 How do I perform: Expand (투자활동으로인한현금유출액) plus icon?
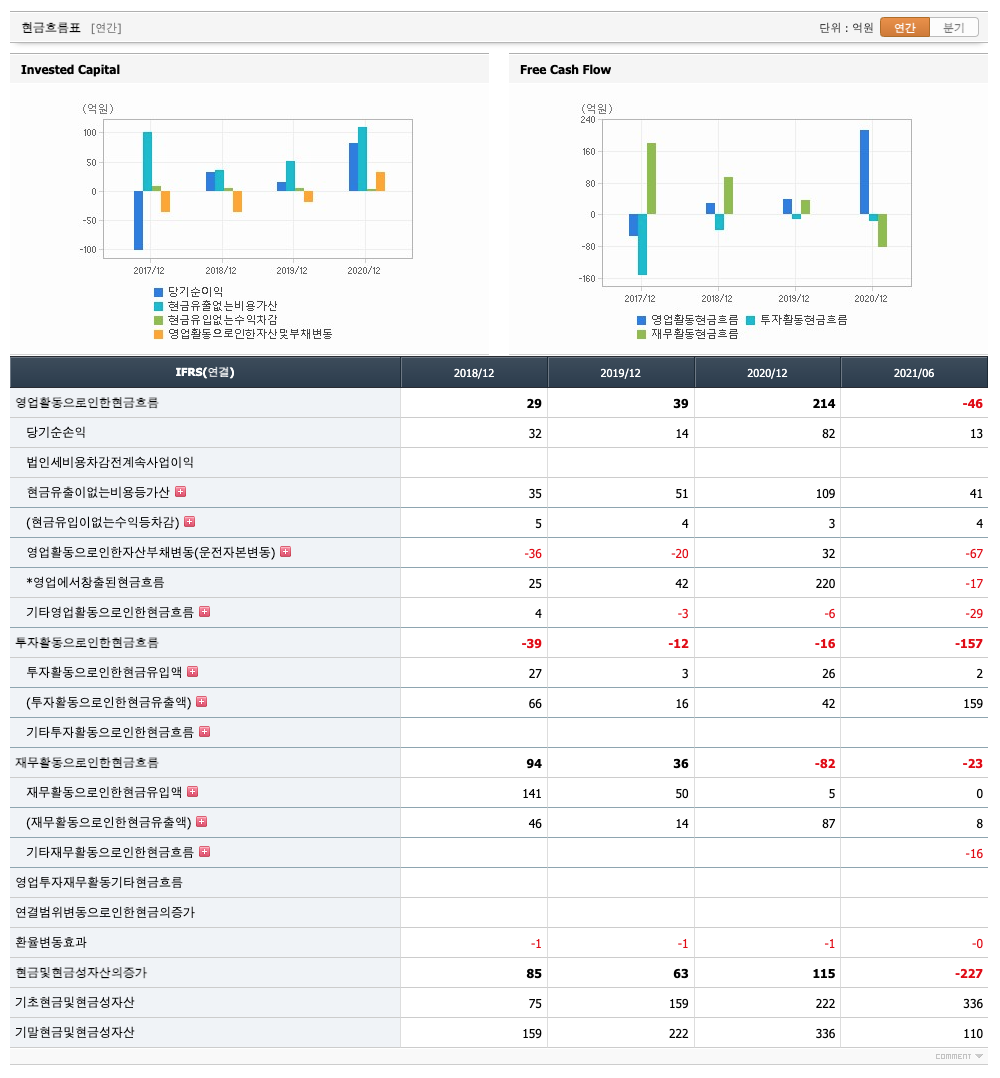coord(202,701)
